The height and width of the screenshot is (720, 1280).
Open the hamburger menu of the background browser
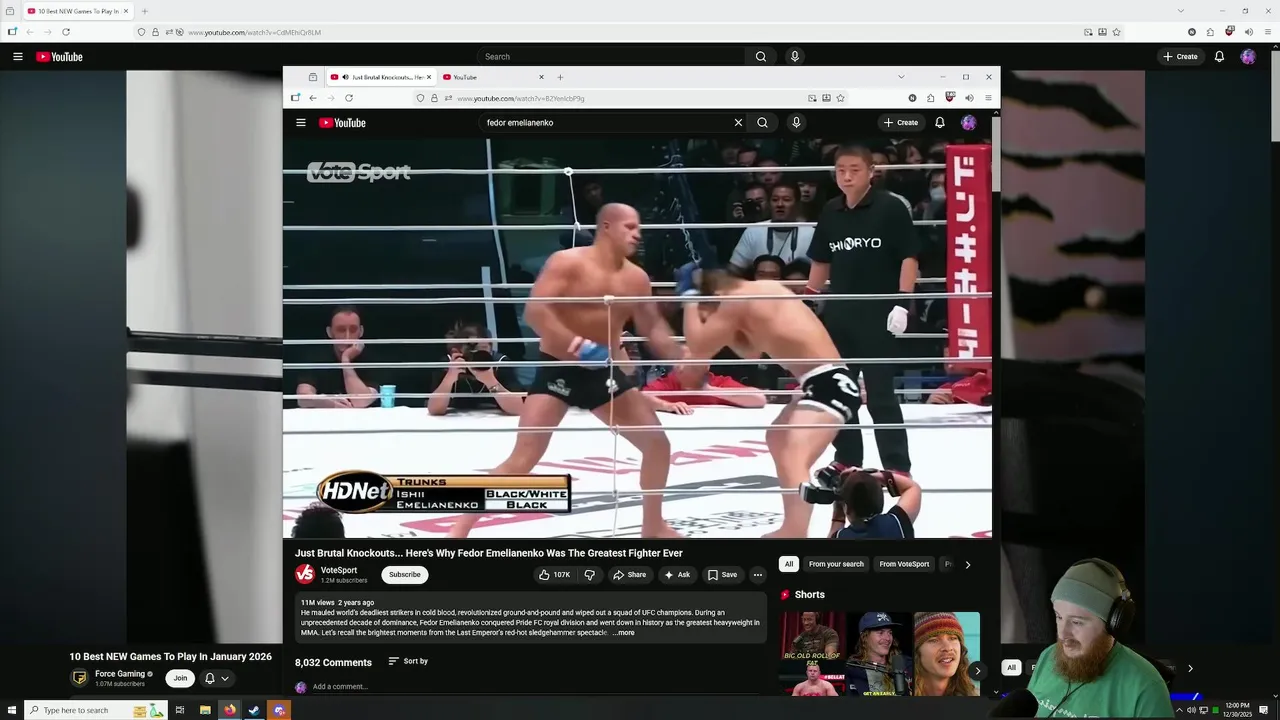[x=1267, y=32]
